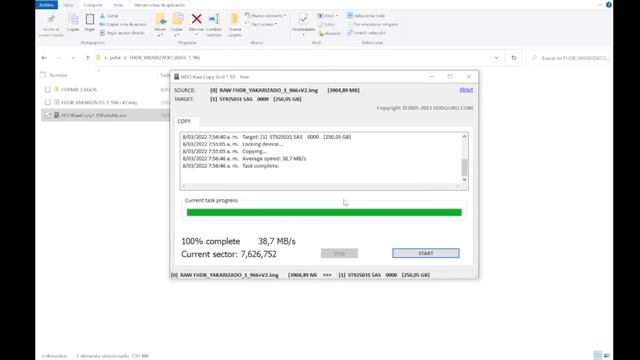Go back with Explorer's left arrow
640x360 pixels.
point(44,58)
